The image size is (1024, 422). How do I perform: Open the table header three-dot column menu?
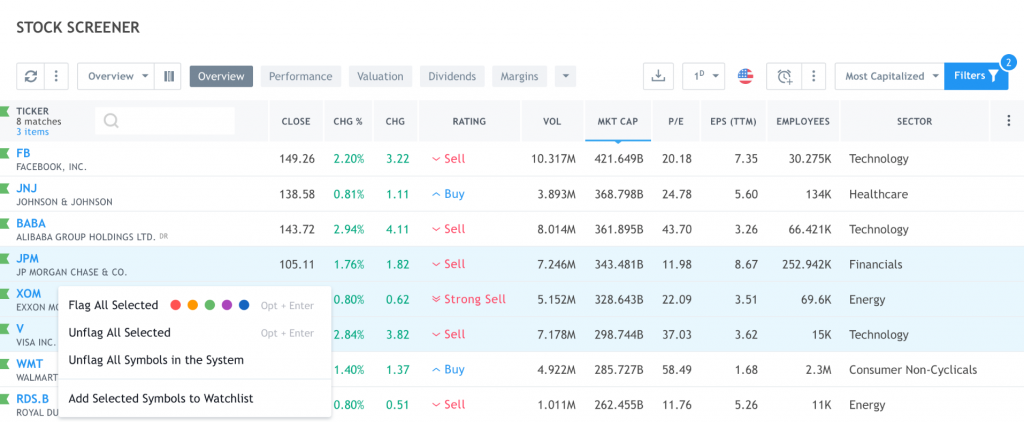tap(1007, 122)
